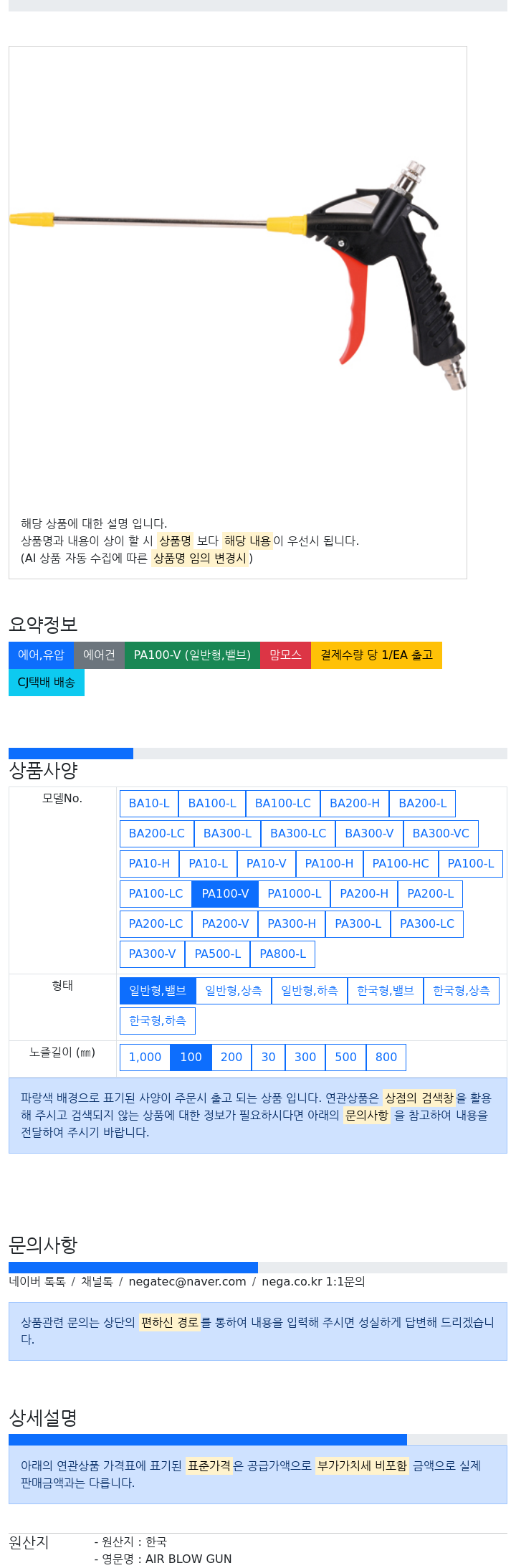The height and width of the screenshot is (1568, 516).
Task: Click the CJ택배 배송 tag
Action: tap(47, 683)
